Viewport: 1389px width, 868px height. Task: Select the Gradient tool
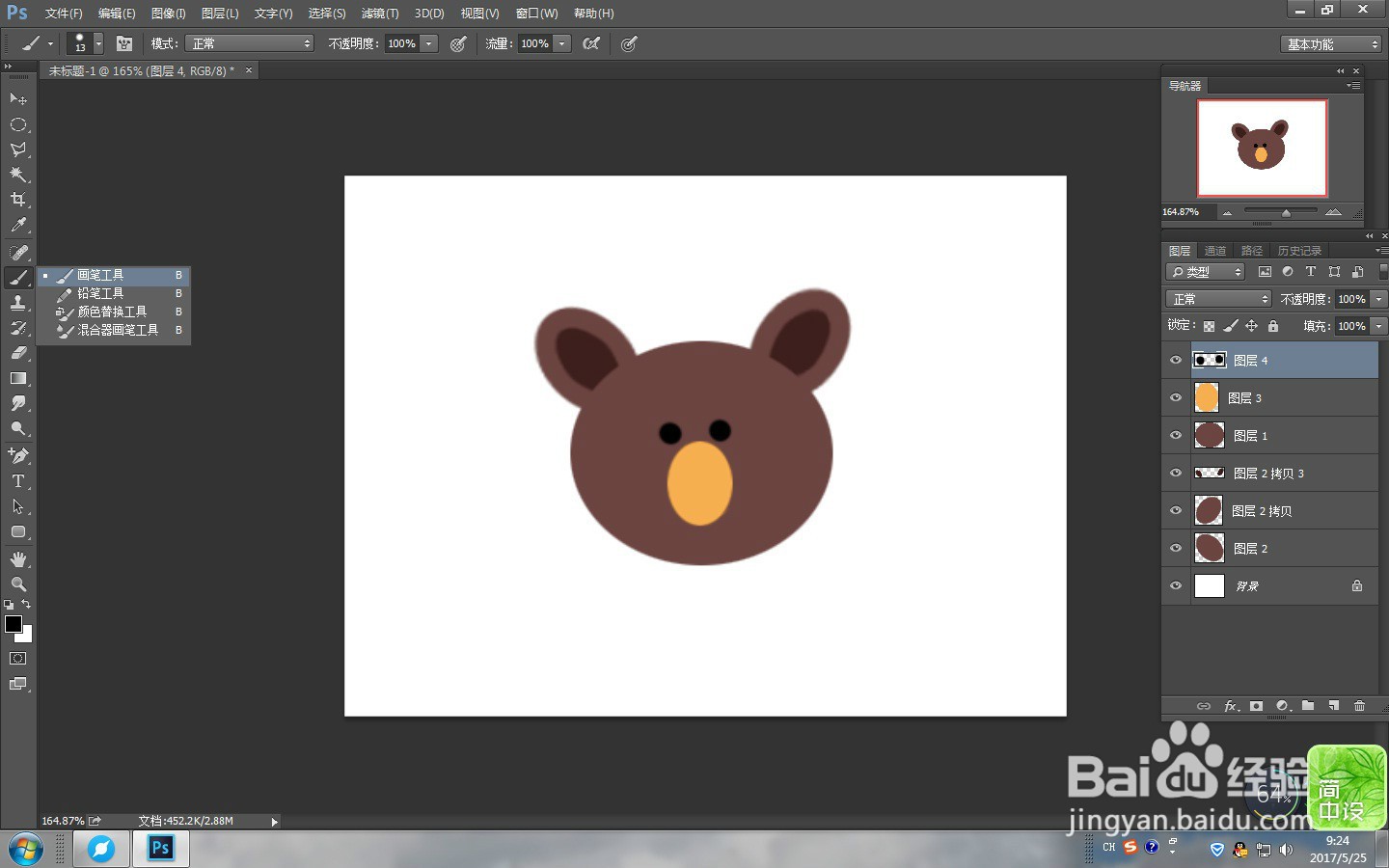pos(18,378)
